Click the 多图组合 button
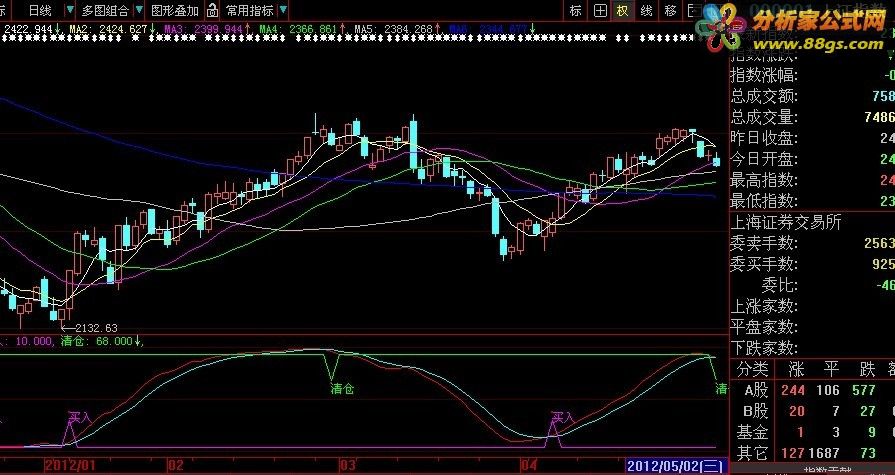895x475 pixels. [105, 10]
